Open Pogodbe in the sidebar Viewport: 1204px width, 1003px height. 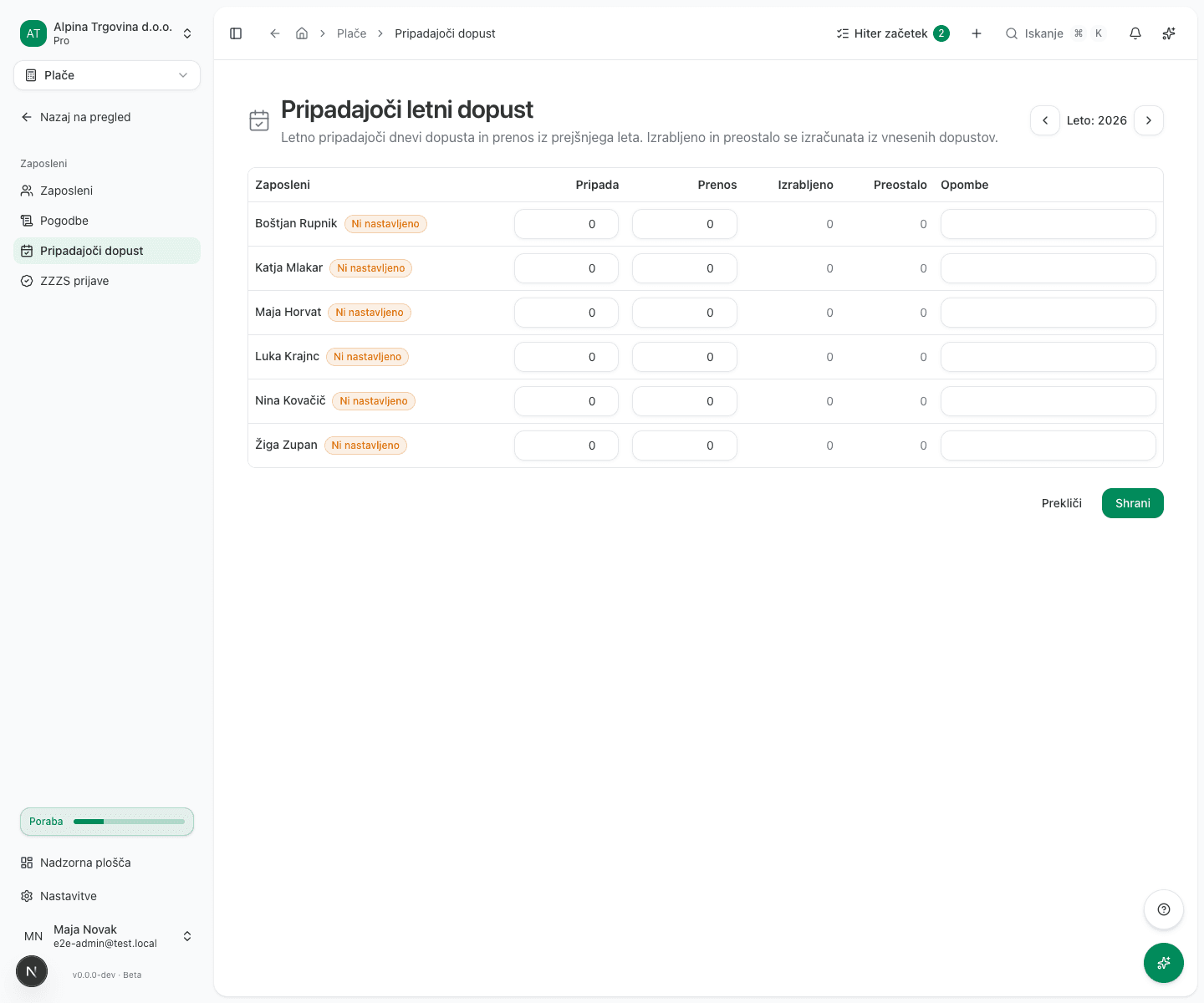pyautogui.click(x=107, y=221)
